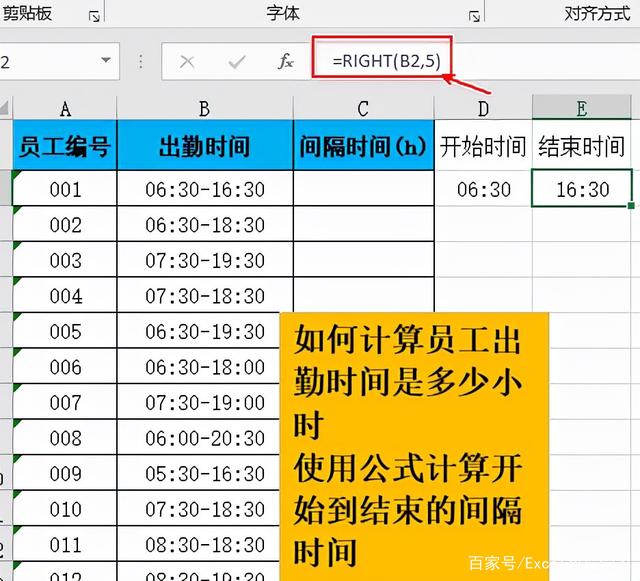Click employee number cell 009
640x581 pixels.
coord(65,473)
